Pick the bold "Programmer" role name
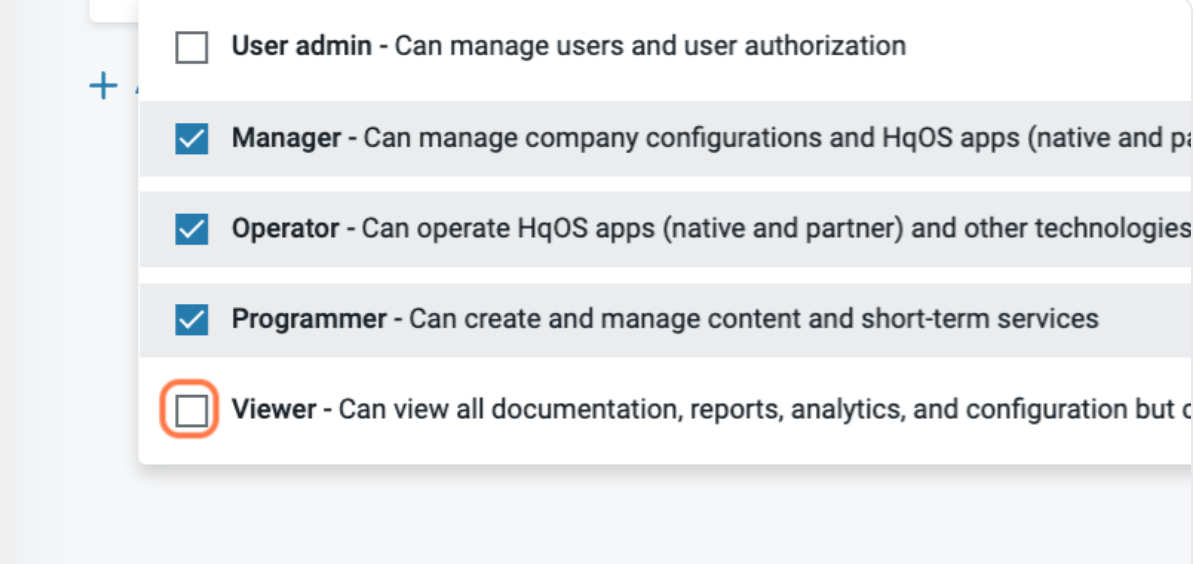This screenshot has height=564, width=1194. pyautogui.click(x=309, y=319)
